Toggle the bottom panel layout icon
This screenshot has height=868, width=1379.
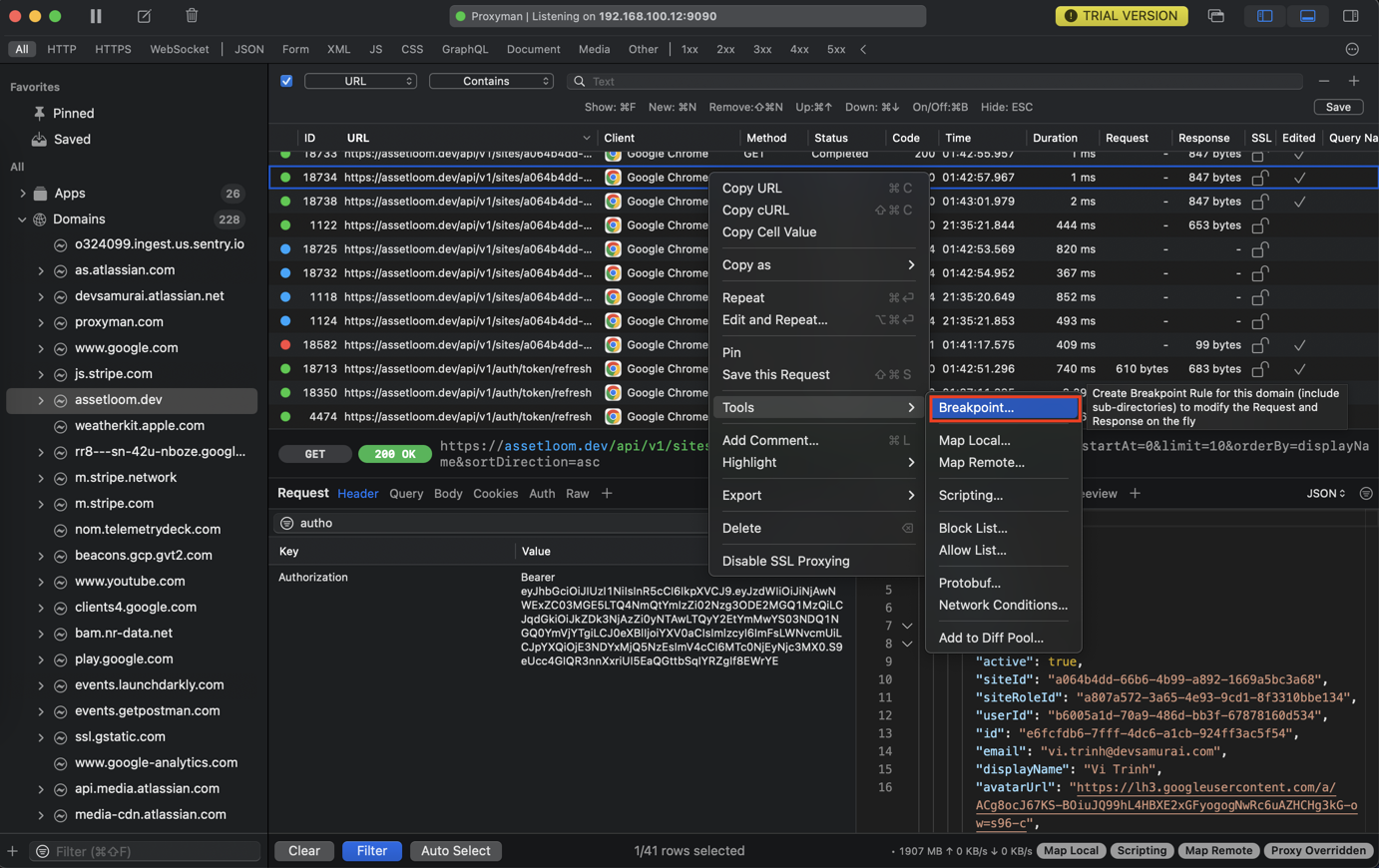point(1307,16)
